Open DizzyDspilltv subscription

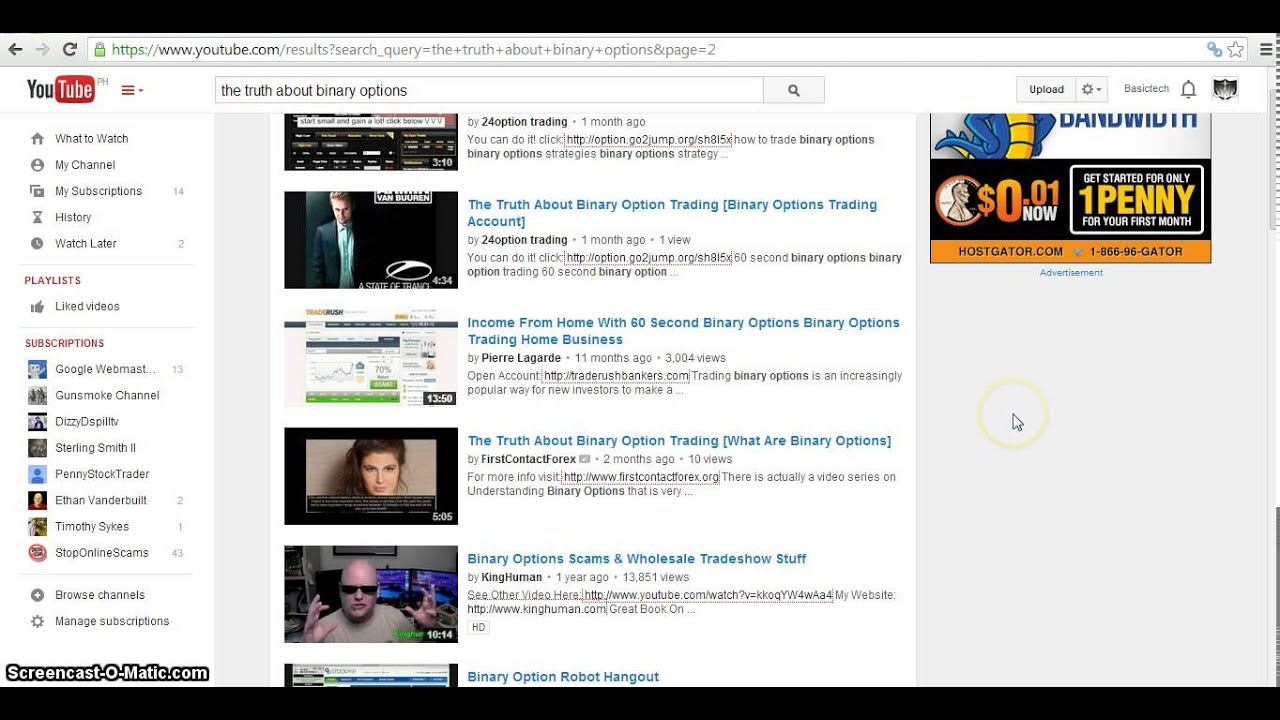pos(86,422)
